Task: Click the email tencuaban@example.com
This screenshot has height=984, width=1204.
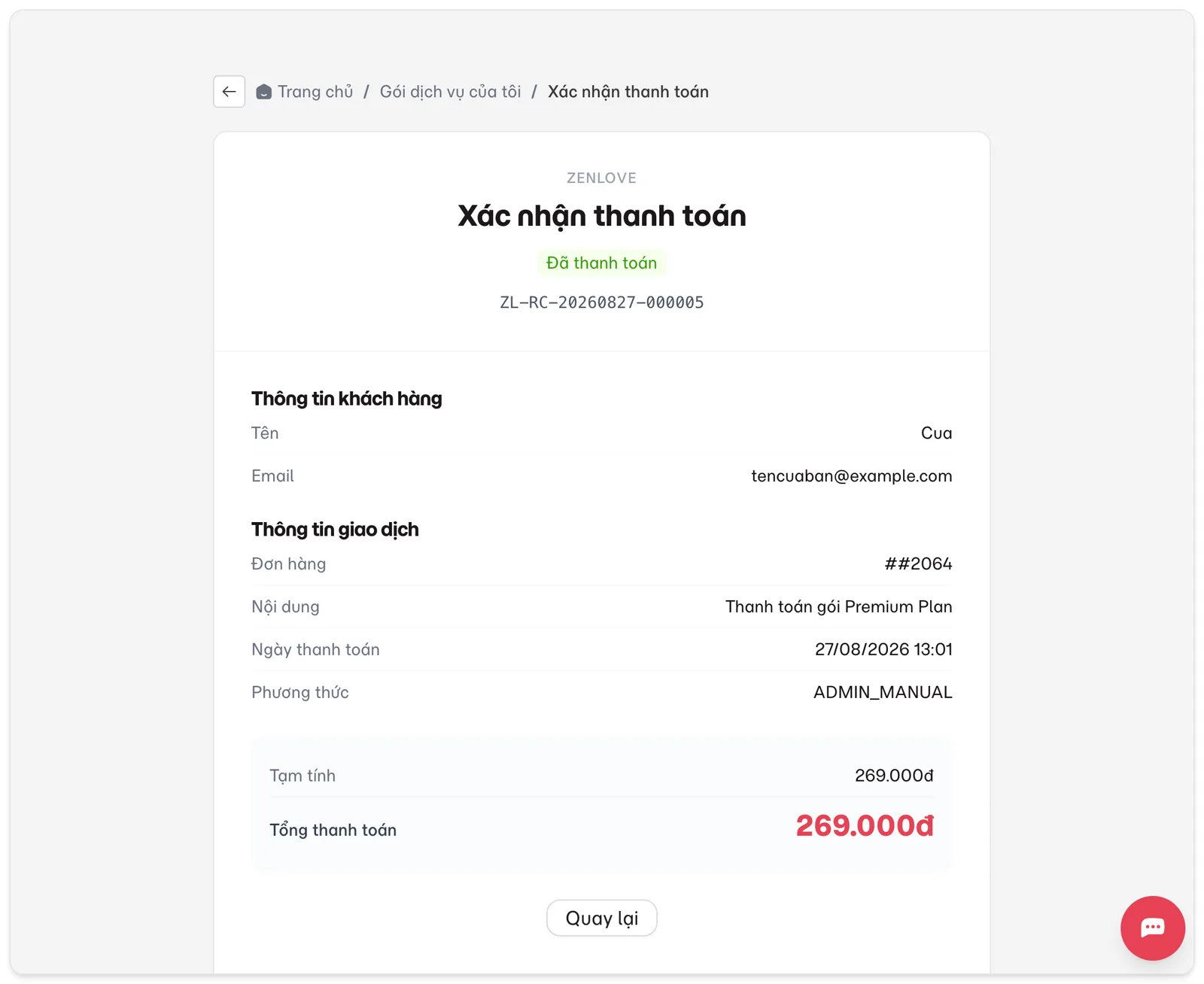Action: (x=852, y=475)
